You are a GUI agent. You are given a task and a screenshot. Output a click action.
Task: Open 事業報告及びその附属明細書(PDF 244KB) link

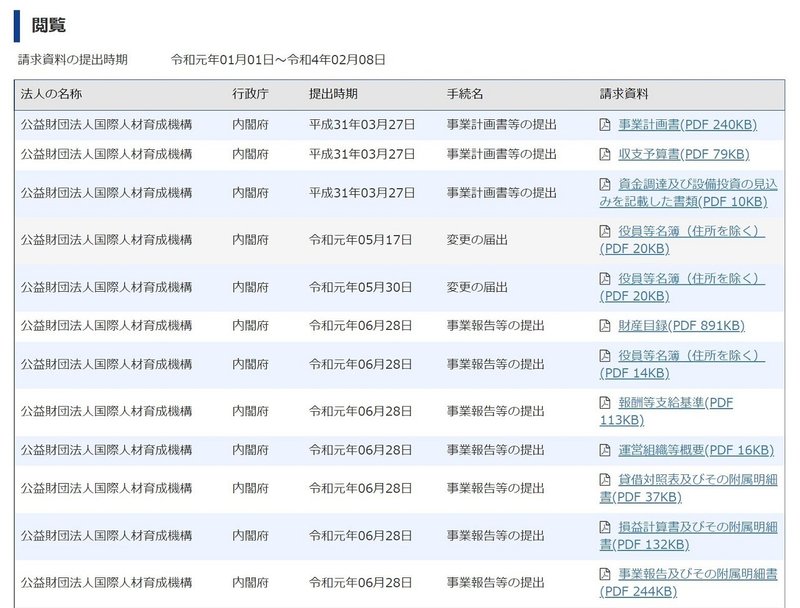click(x=688, y=582)
